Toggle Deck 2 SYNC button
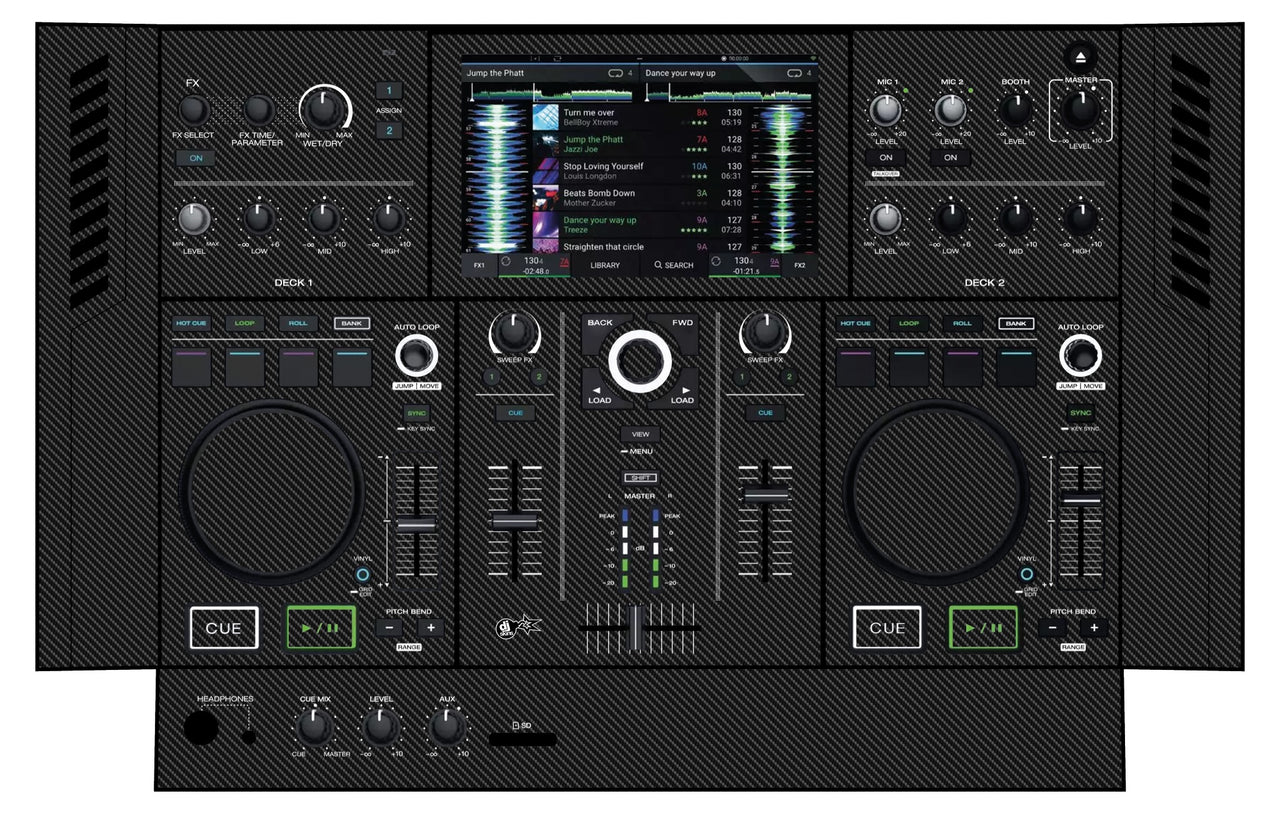Screen dimensions: 1280x813 [1080, 413]
